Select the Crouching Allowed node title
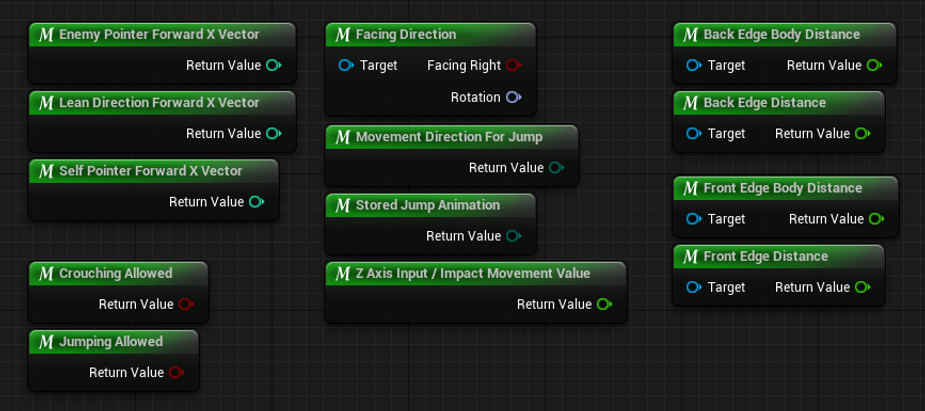 coord(116,274)
